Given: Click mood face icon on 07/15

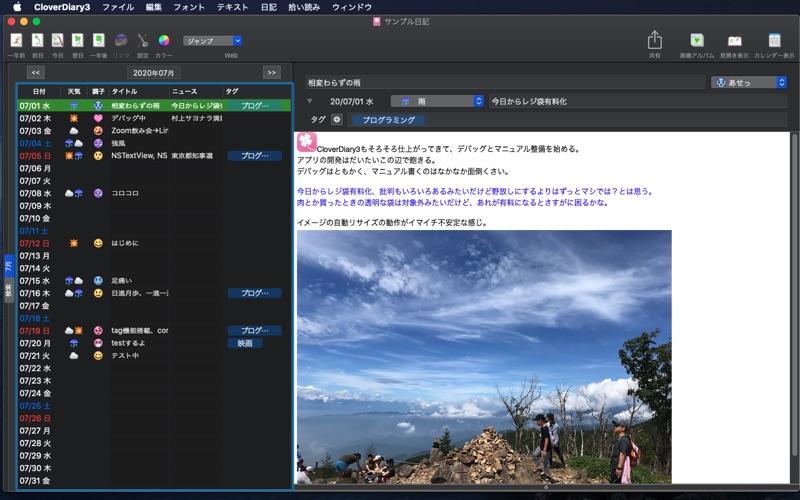Looking at the screenshot, I should click(x=98, y=281).
